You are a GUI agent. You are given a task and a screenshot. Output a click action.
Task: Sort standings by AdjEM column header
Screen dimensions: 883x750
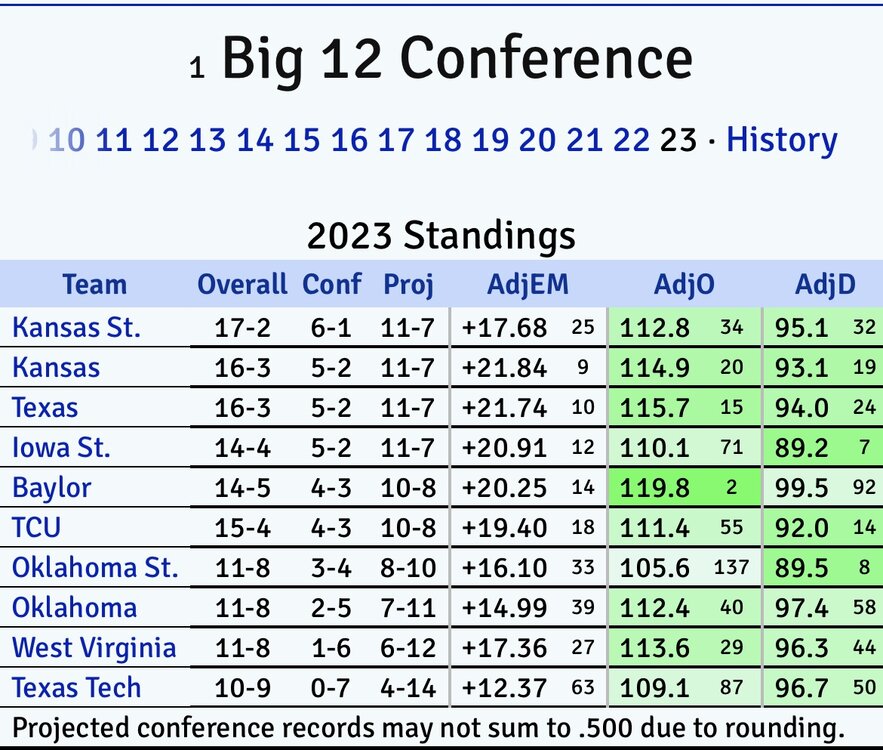coord(527,284)
